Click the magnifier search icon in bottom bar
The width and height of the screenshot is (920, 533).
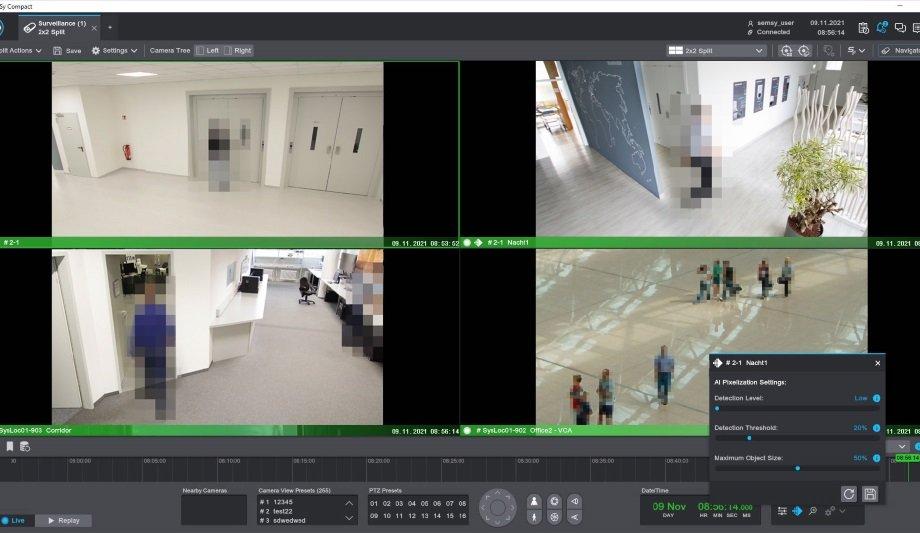(813, 511)
